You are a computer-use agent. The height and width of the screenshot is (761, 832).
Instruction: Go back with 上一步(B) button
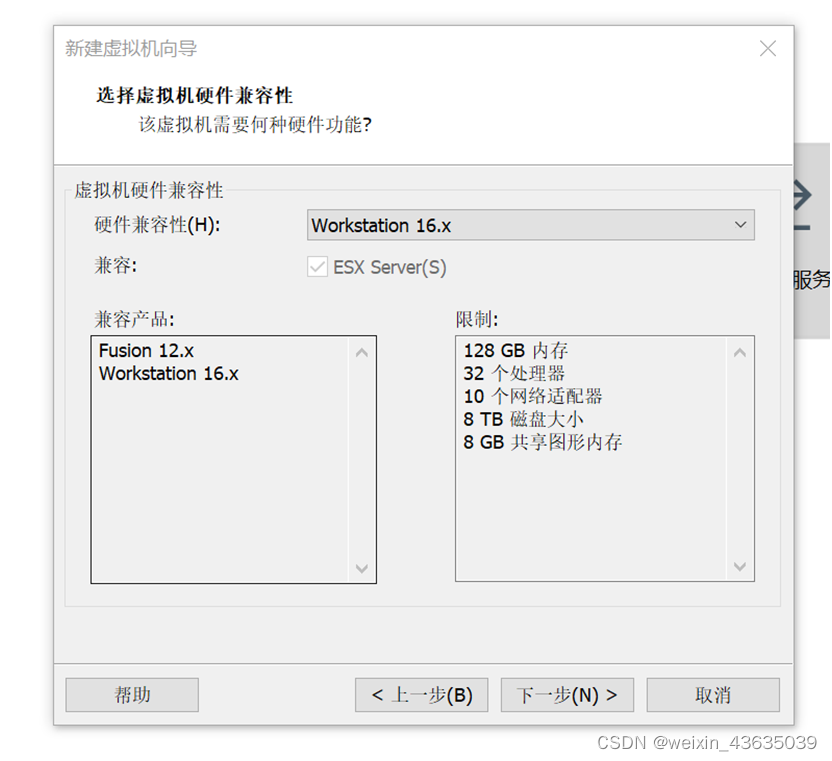(x=421, y=695)
